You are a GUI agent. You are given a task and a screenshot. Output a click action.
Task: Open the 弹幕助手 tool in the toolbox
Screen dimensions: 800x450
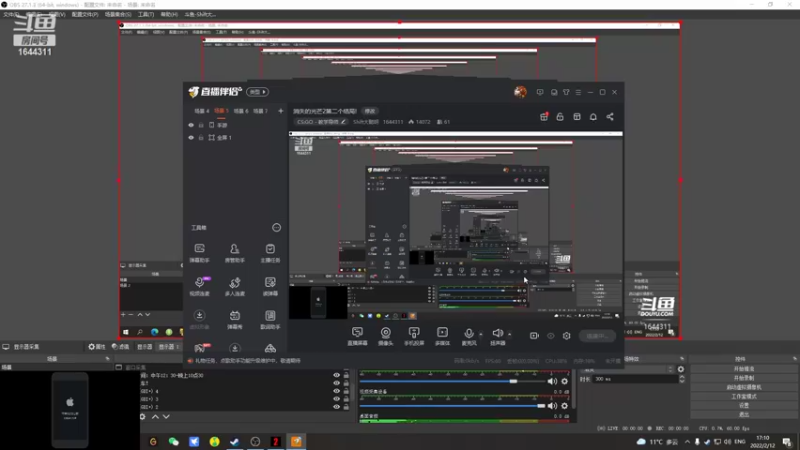[x=199, y=253]
